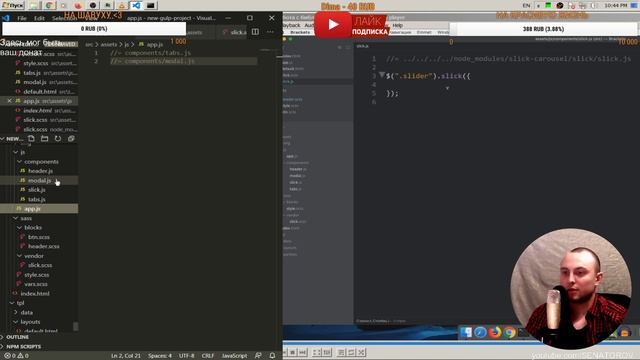Screen dimensions: 640x360
Task: Click the YouTube play logo overlay
Action: click(x=333, y=25)
